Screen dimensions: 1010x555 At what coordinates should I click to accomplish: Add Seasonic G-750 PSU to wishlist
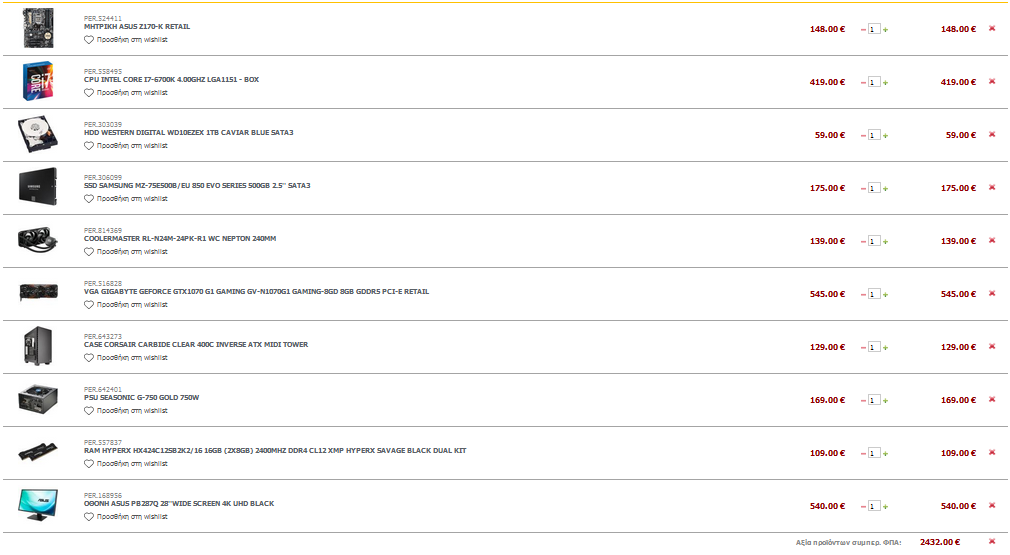point(126,411)
